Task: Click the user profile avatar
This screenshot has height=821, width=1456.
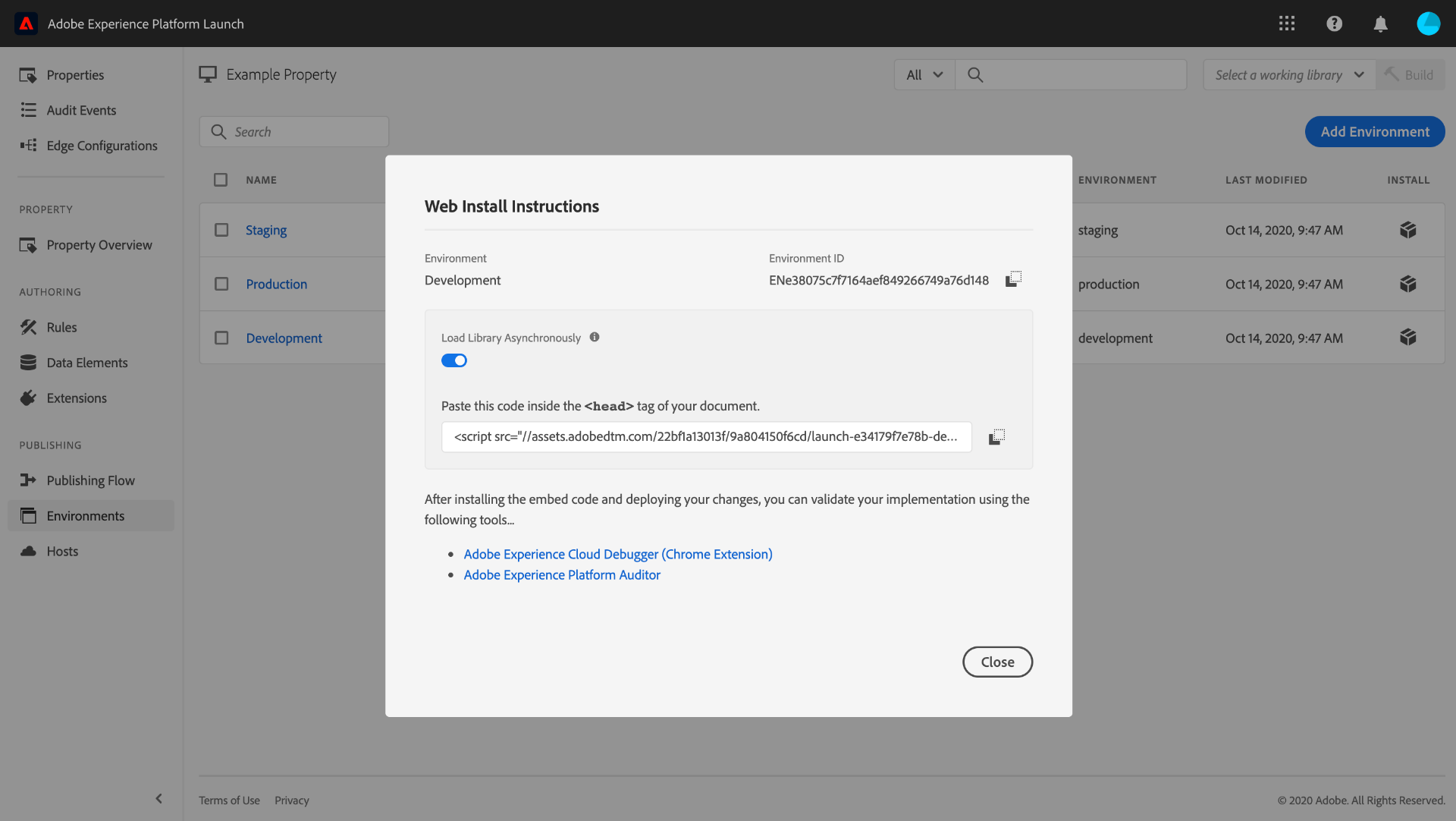Action: pos(1428,24)
